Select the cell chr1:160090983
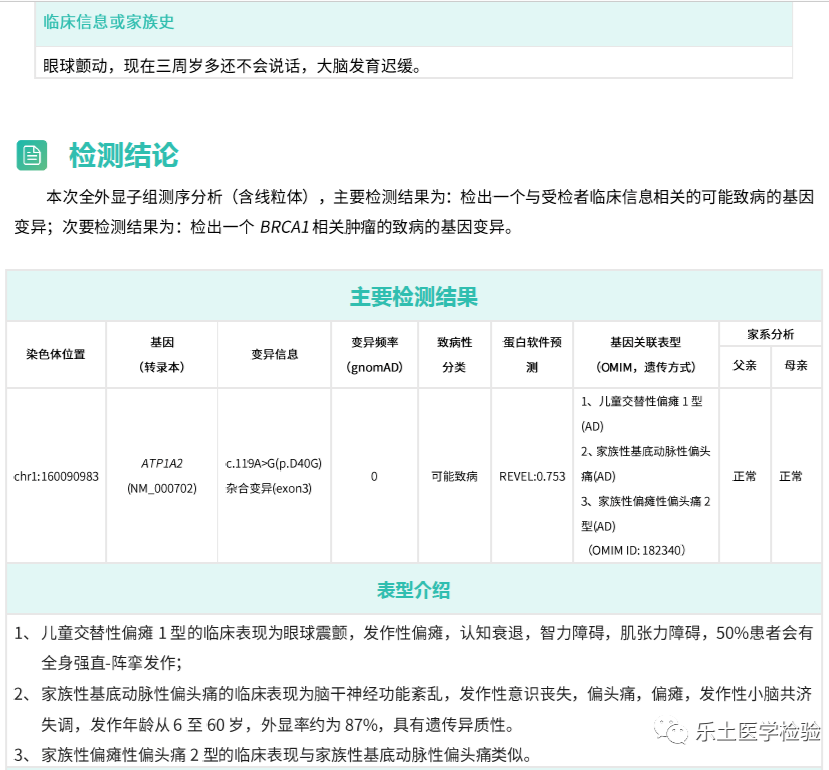Image resolution: width=829 pixels, height=770 pixels. 56,476
